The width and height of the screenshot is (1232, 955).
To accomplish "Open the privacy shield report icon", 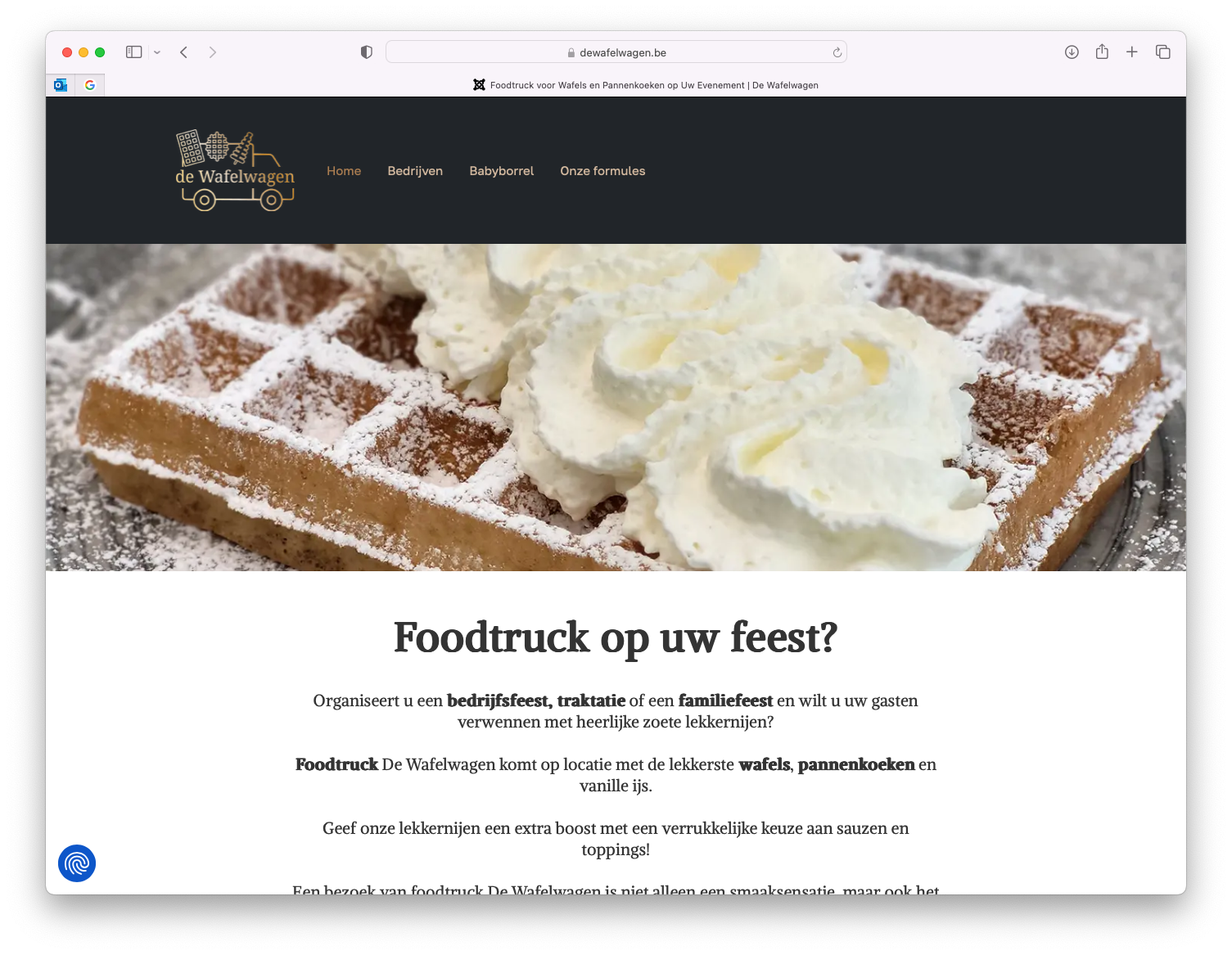I will pos(367,52).
